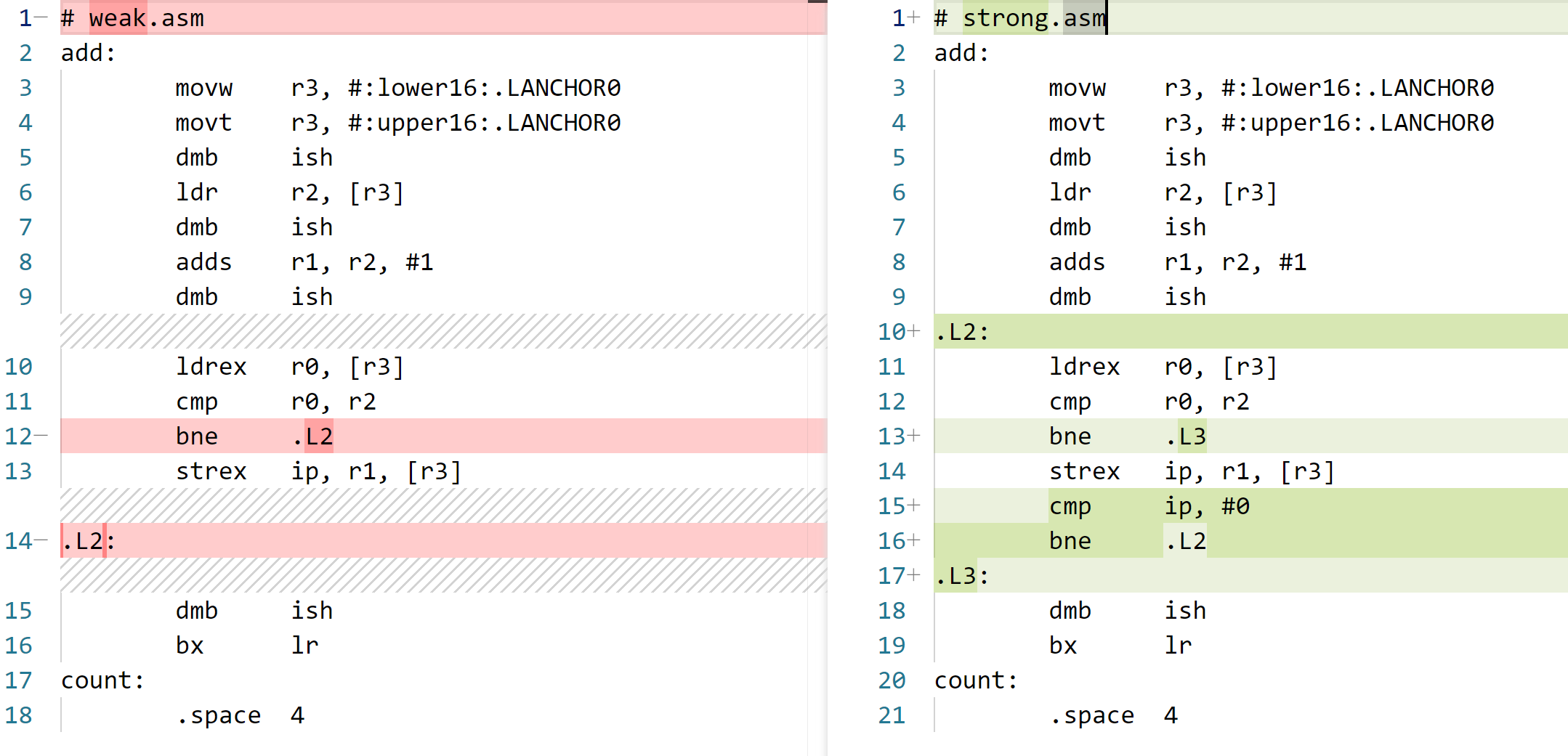Viewport: 1568px width, 756px height.
Task: Click the plus marker beside right line 16
Action: pyautogui.click(x=915, y=540)
